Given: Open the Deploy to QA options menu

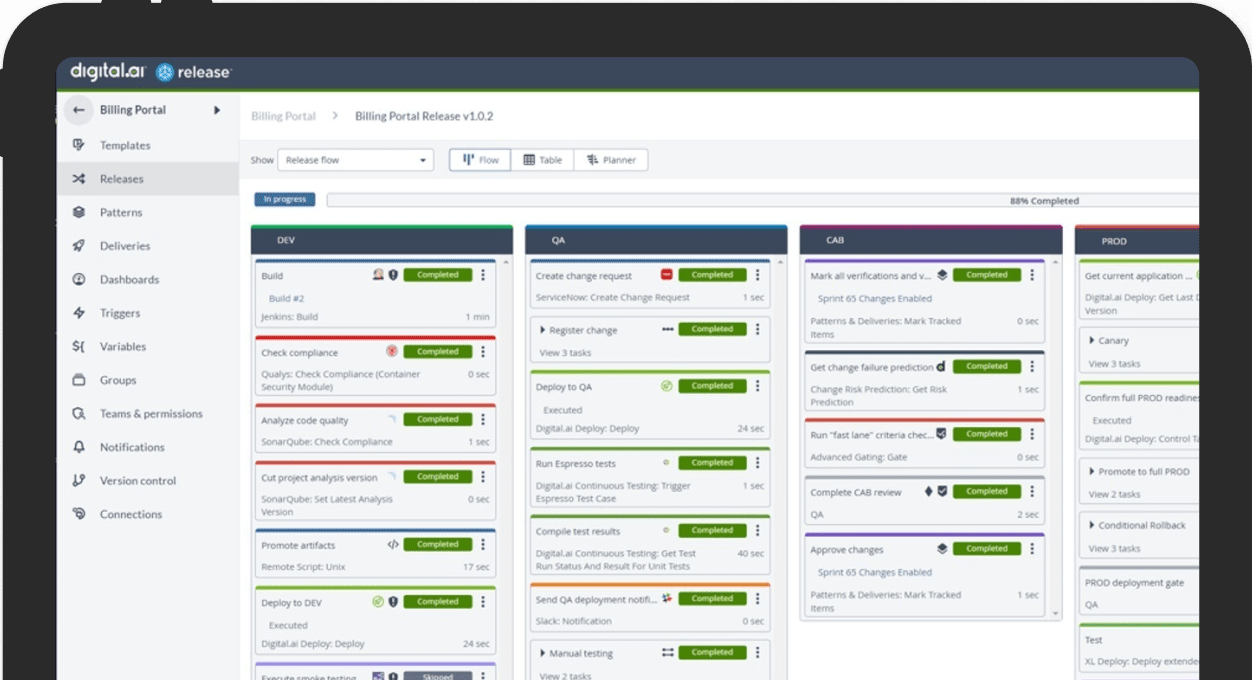Looking at the screenshot, I should 757,386.
